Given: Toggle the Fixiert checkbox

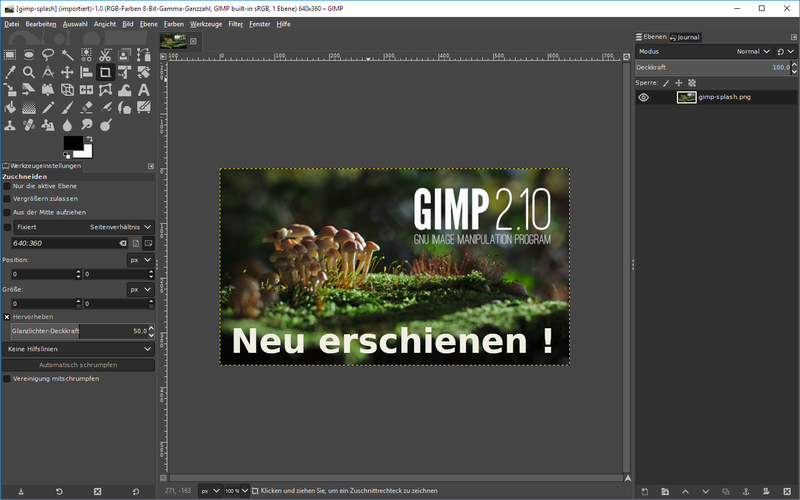Looking at the screenshot, I should pyautogui.click(x=7, y=227).
